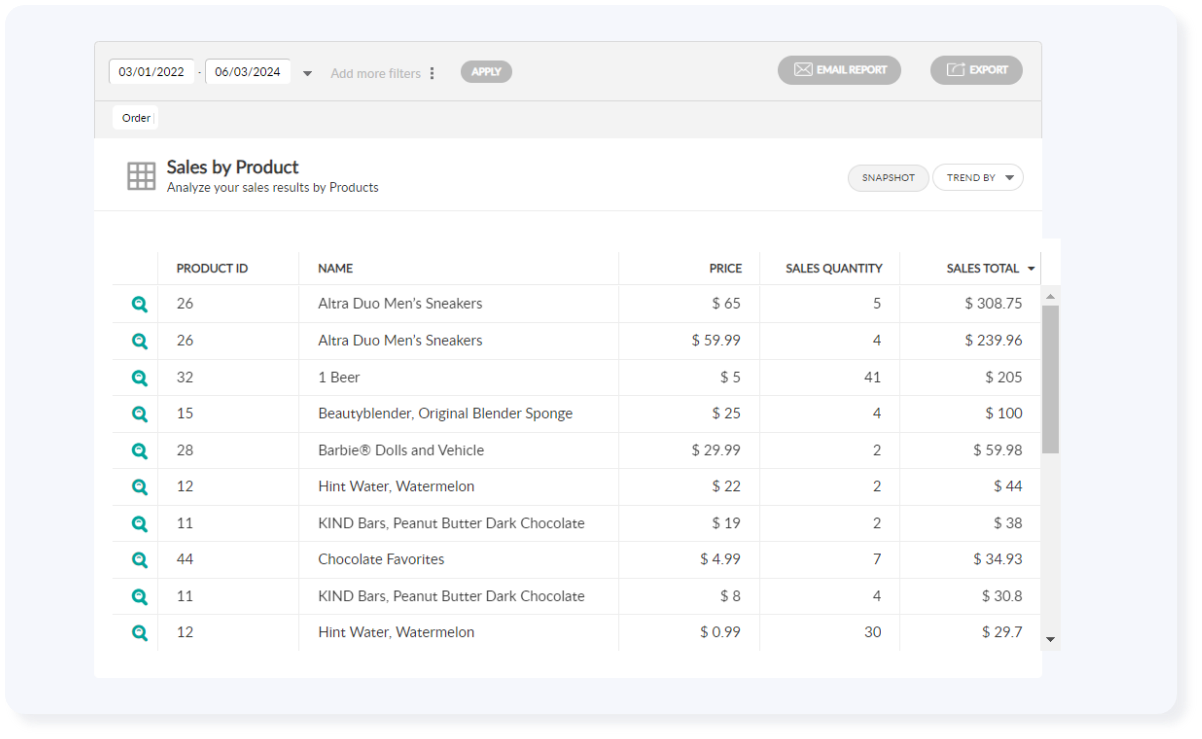Click the grid icon beside Sales by Product
This screenshot has height=739, width=1202.
(x=140, y=175)
